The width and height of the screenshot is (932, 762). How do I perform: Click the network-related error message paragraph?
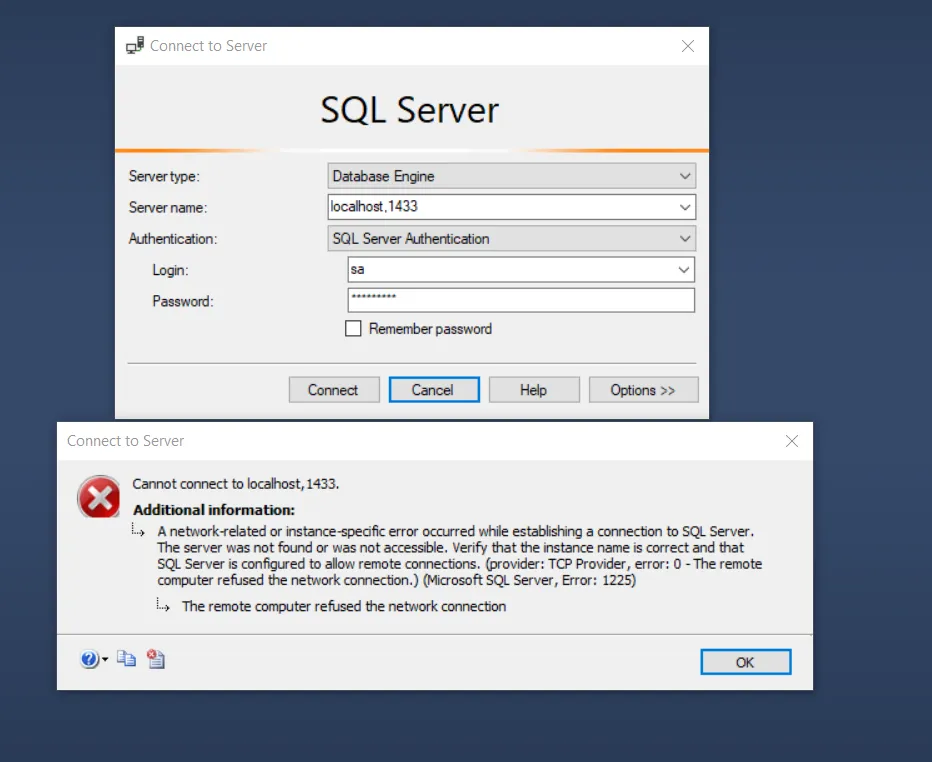coord(459,556)
